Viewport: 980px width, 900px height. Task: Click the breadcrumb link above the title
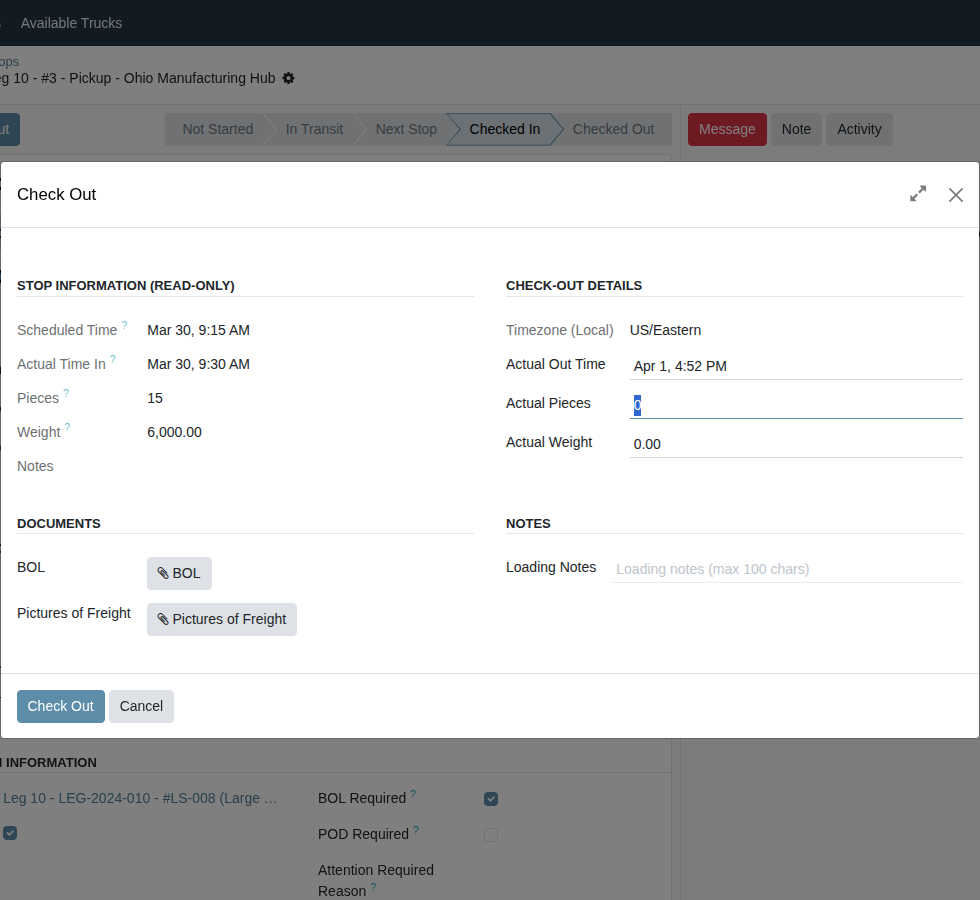tap(9, 62)
